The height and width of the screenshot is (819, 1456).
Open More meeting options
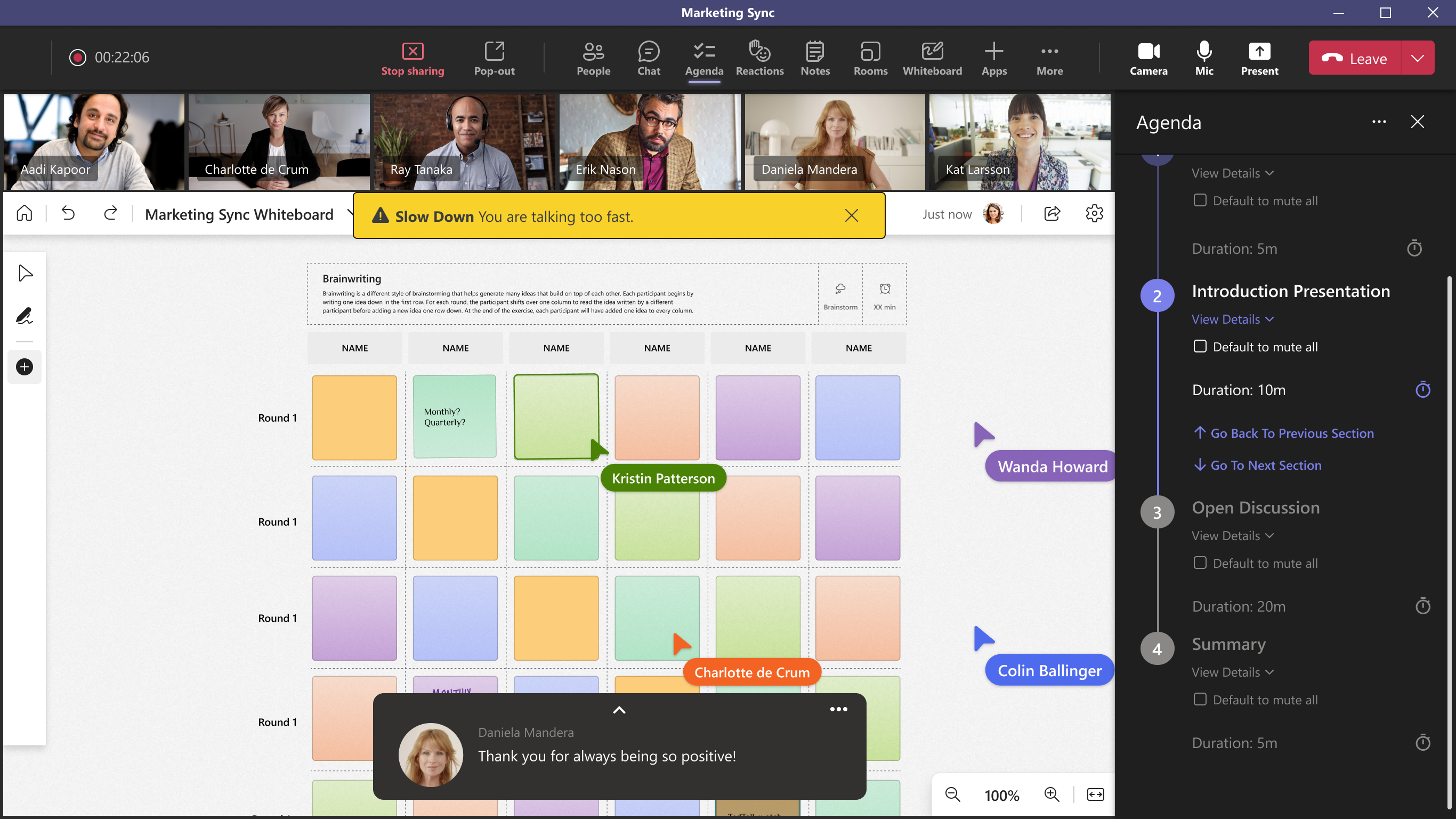pyautogui.click(x=1049, y=58)
